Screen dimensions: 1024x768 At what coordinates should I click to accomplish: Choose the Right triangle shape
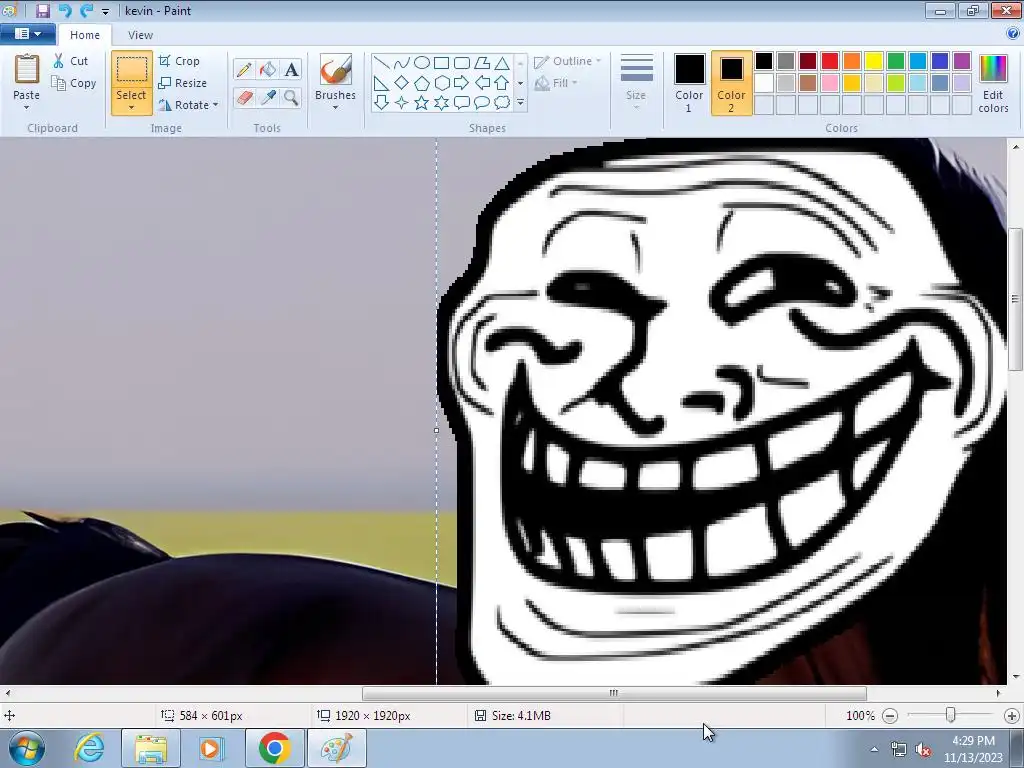[381, 83]
